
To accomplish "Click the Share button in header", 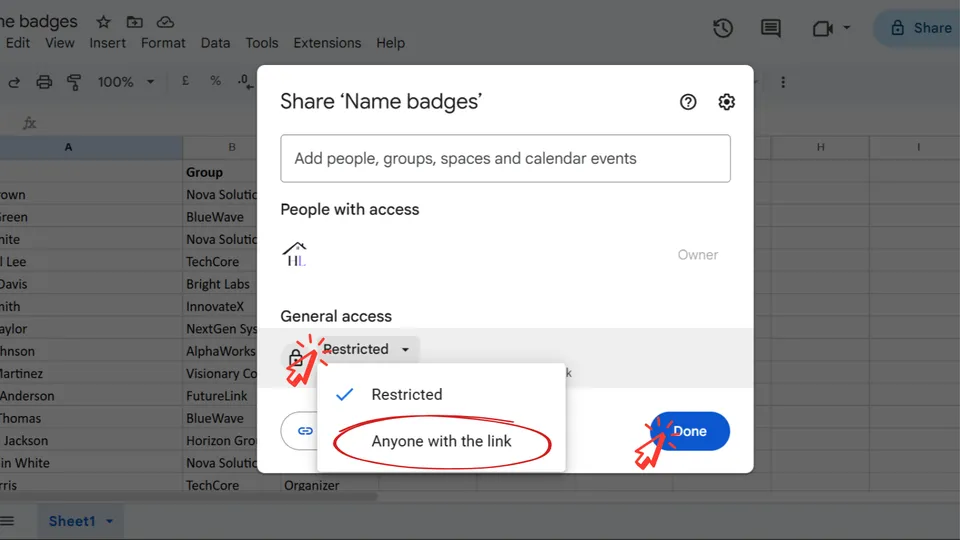I will (x=919, y=28).
